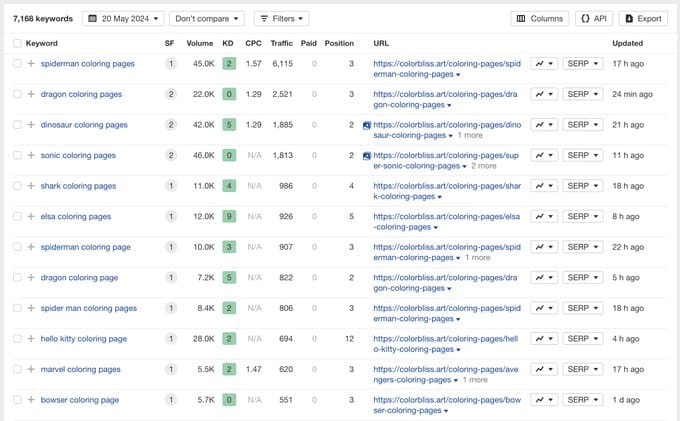The image size is (680, 421).
Task: Click KD badge 0 for bowser coloring page
Action: [229, 400]
